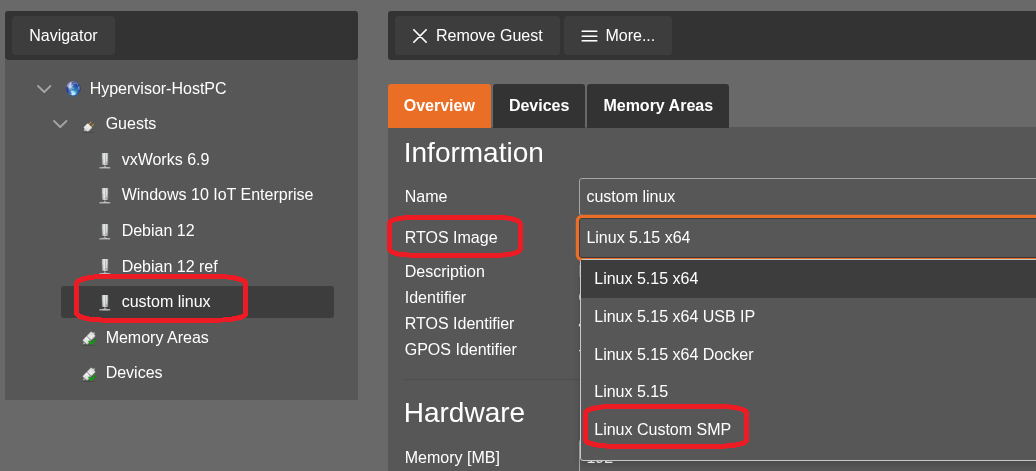Click the Guests folder icon
This screenshot has width=1036, height=471.
pos(89,124)
